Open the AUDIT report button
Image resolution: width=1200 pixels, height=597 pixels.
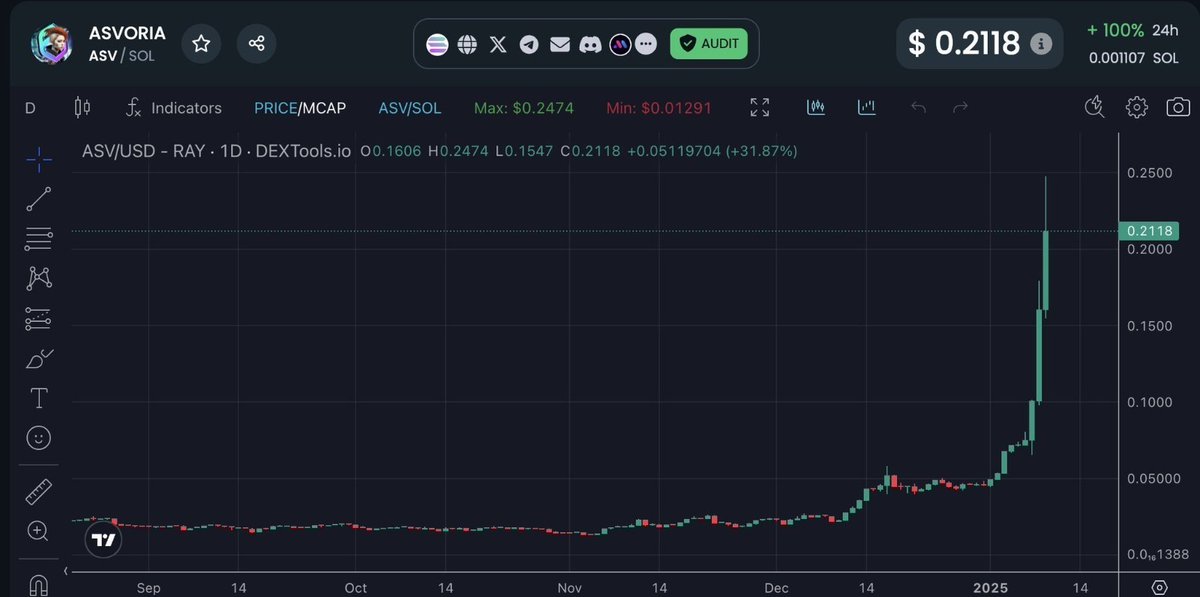tap(709, 43)
